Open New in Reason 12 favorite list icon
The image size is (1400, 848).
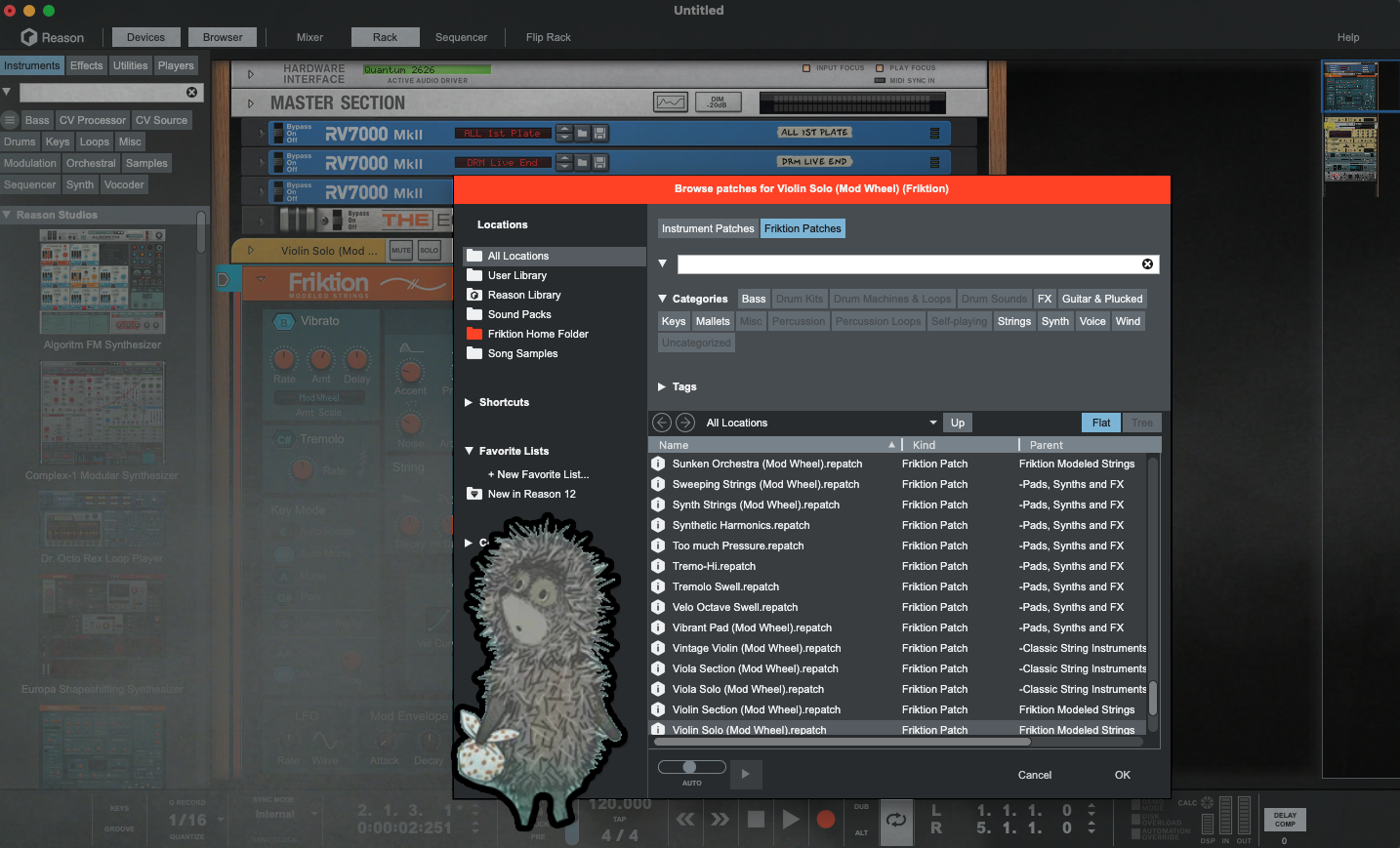(474, 494)
